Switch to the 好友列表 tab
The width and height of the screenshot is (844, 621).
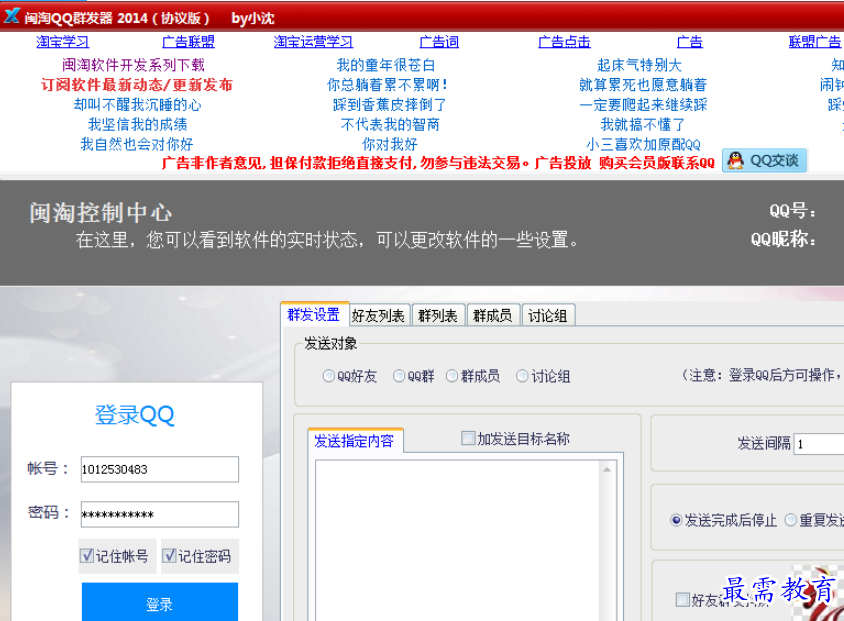tap(379, 315)
